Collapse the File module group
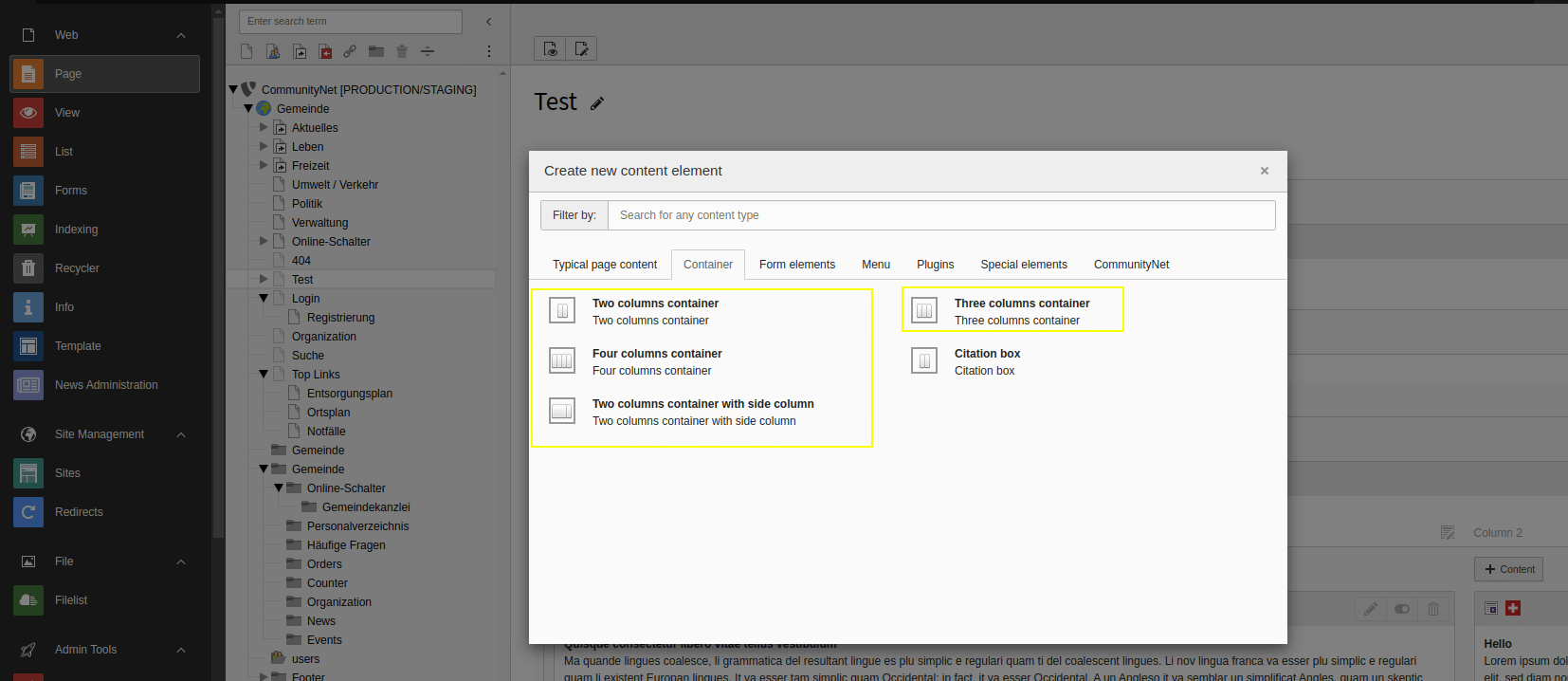This screenshot has width=1568, height=681. point(181,561)
